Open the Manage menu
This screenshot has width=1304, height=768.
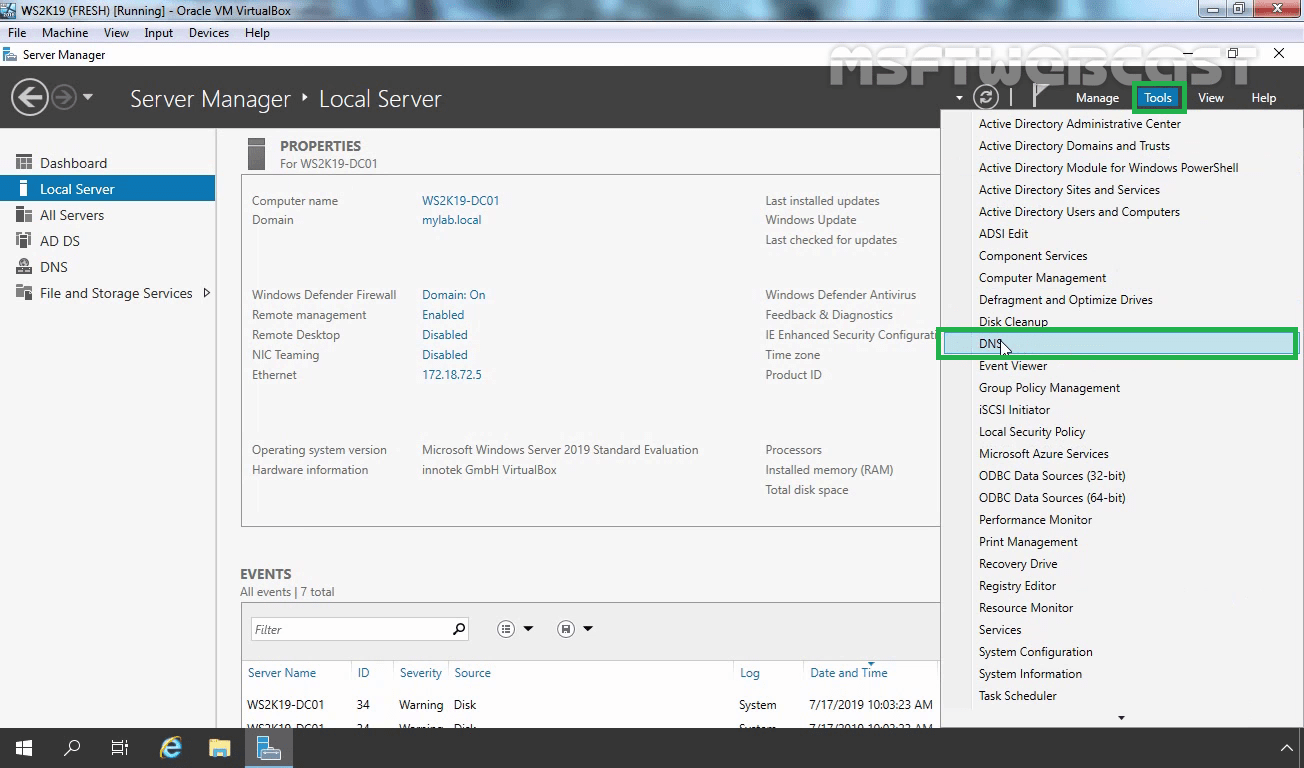click(1097, 98)
